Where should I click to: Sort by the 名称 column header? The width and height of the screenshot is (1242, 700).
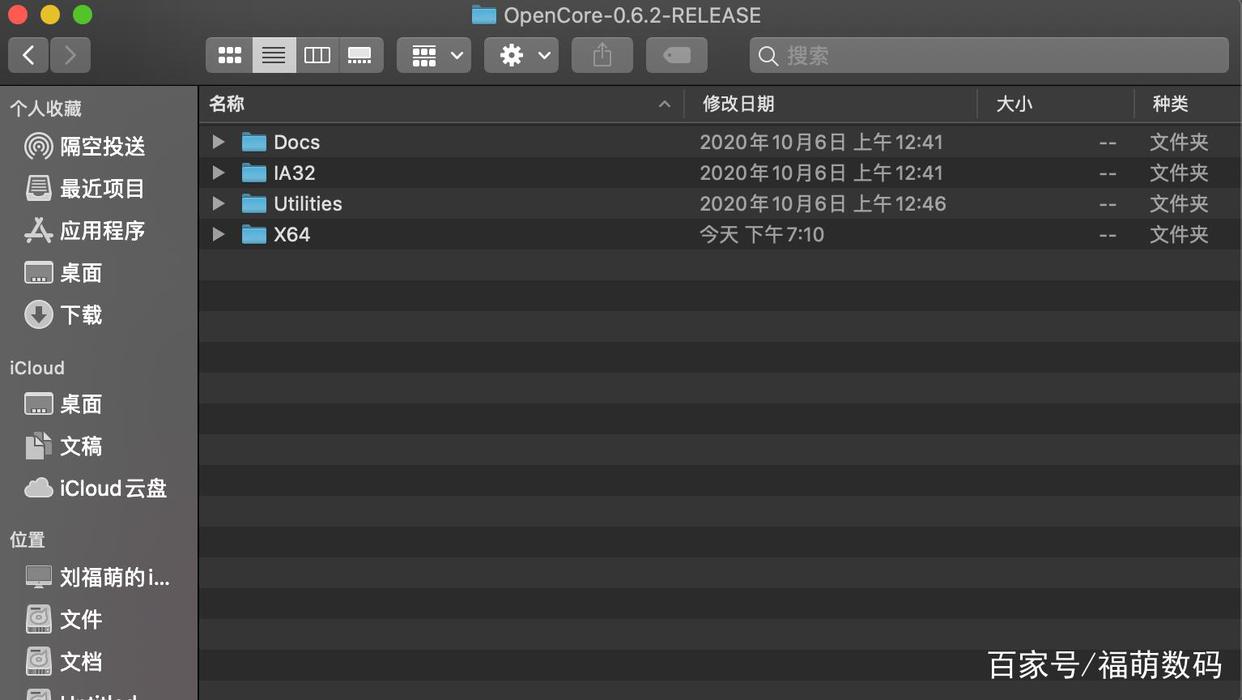[441, 104]
